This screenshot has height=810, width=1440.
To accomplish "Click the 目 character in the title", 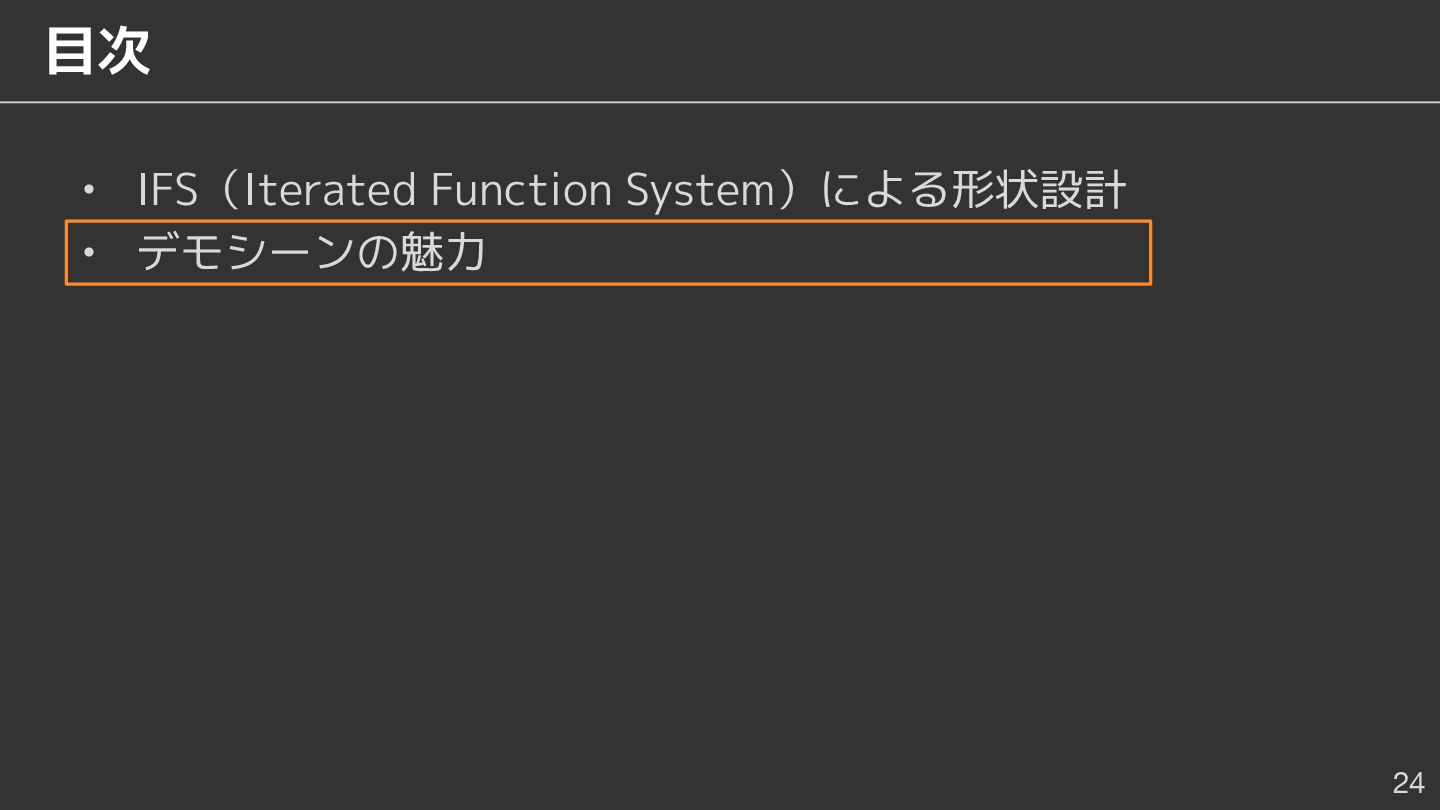I will (70, 51).
